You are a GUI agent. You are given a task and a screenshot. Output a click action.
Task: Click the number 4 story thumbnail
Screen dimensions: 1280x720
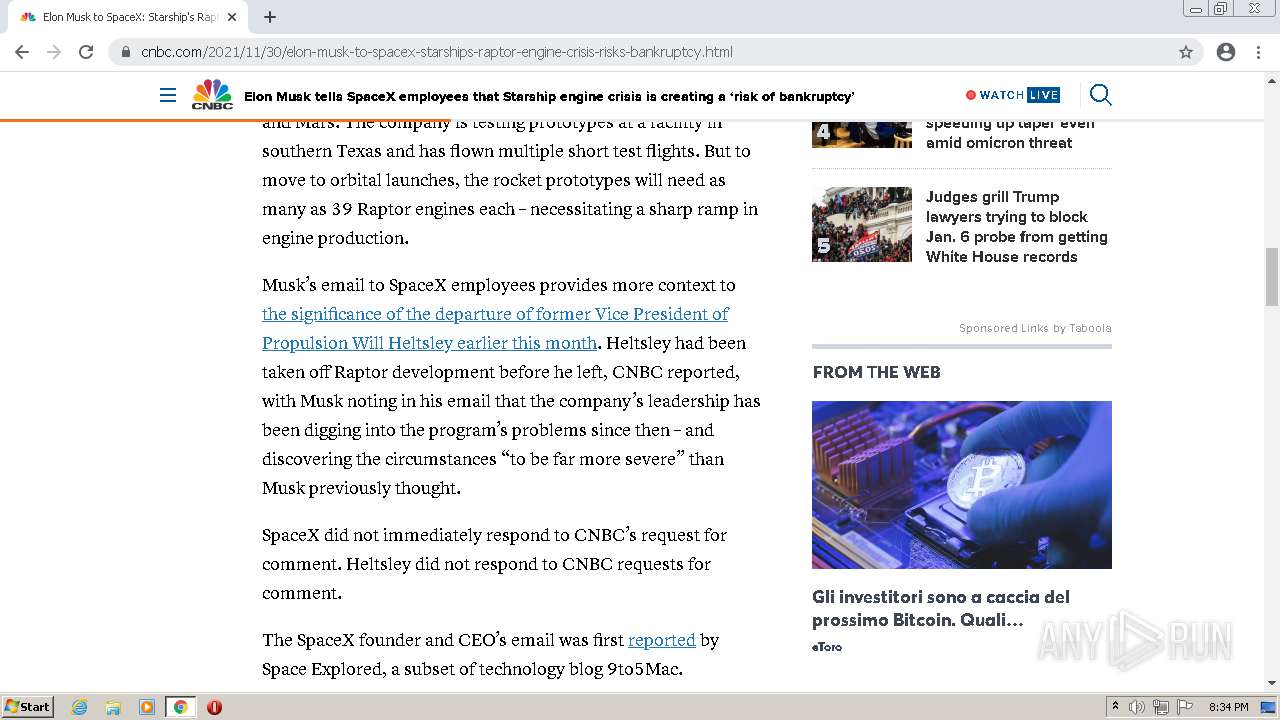click(x=862, y=134)
